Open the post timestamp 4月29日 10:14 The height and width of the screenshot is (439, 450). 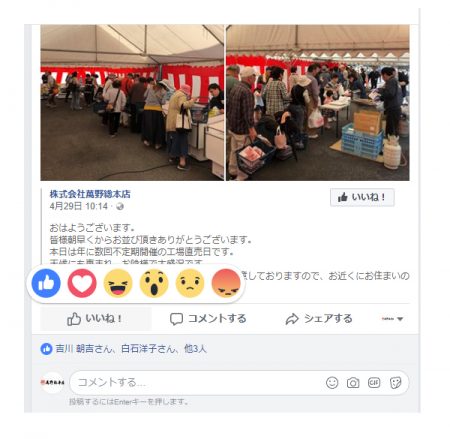pos(79,206)
